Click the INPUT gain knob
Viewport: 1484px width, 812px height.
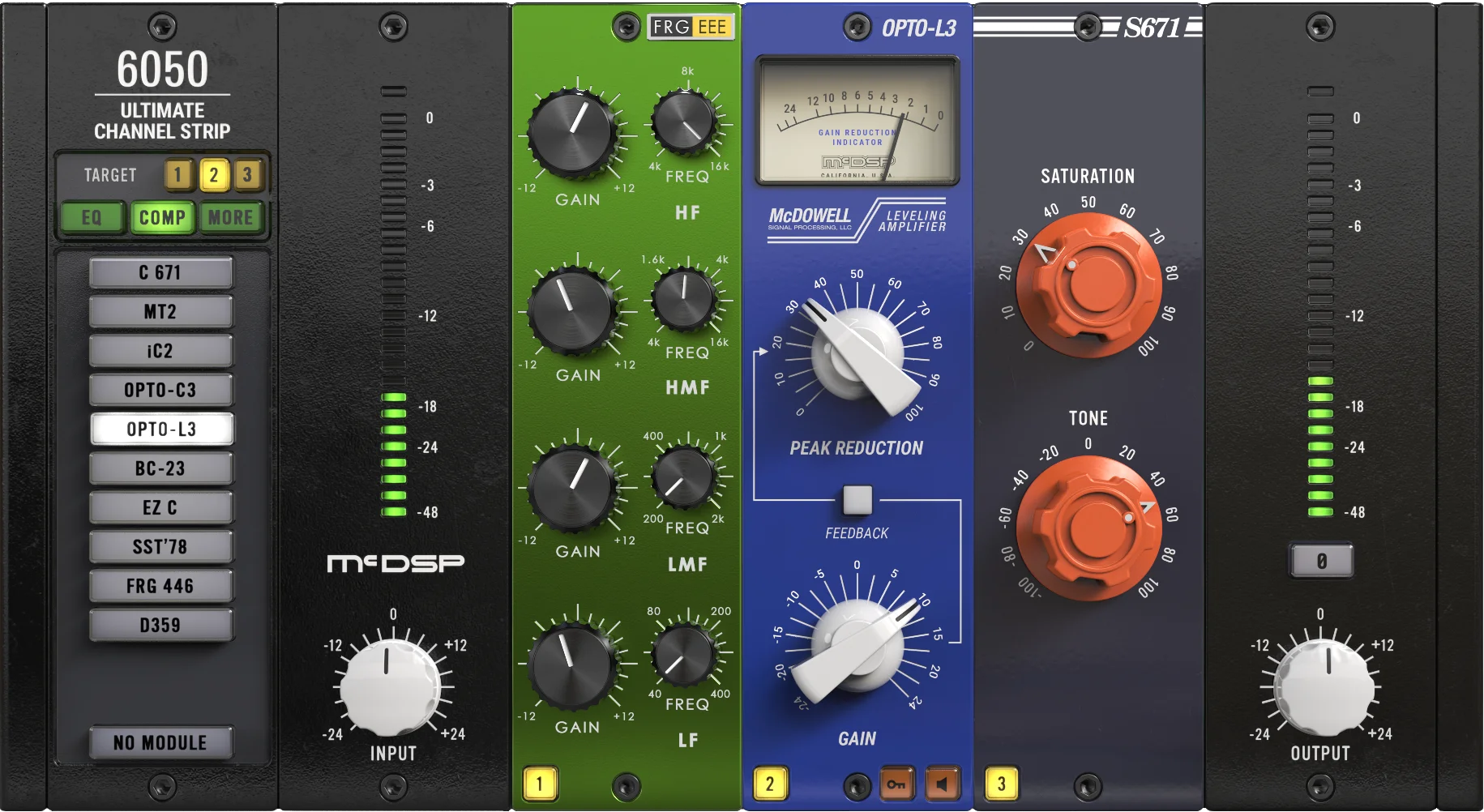coord(391,686)
